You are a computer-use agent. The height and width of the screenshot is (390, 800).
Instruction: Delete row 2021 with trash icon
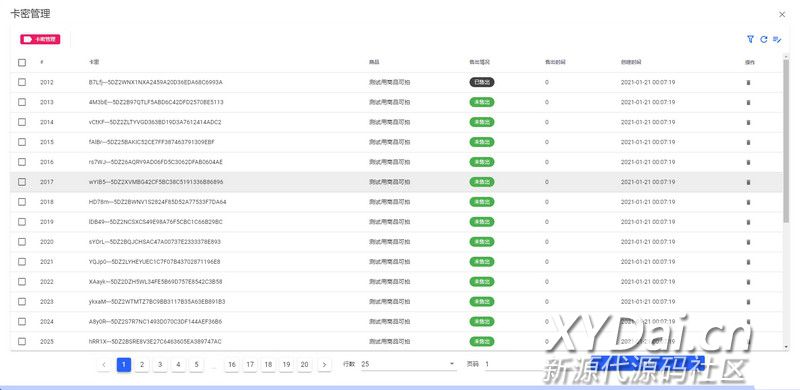pos(748,262)
